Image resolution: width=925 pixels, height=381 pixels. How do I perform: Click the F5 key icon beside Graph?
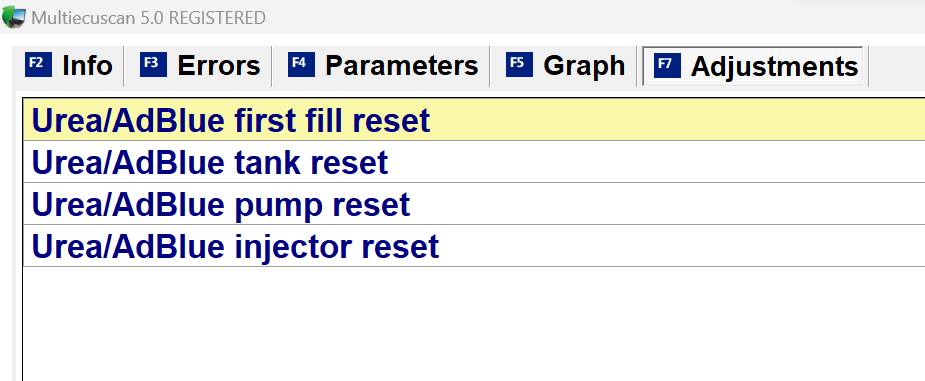click(x=519, y=64)
